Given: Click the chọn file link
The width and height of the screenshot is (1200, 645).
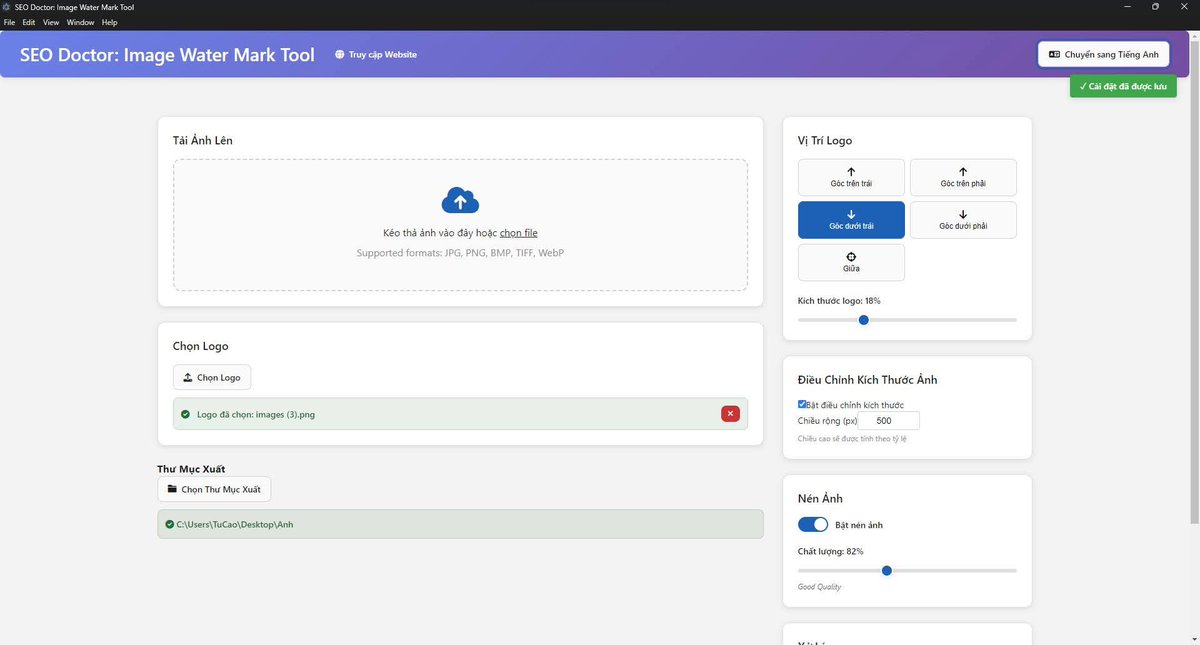Looking at the screenshot, I should coord(519,233).
